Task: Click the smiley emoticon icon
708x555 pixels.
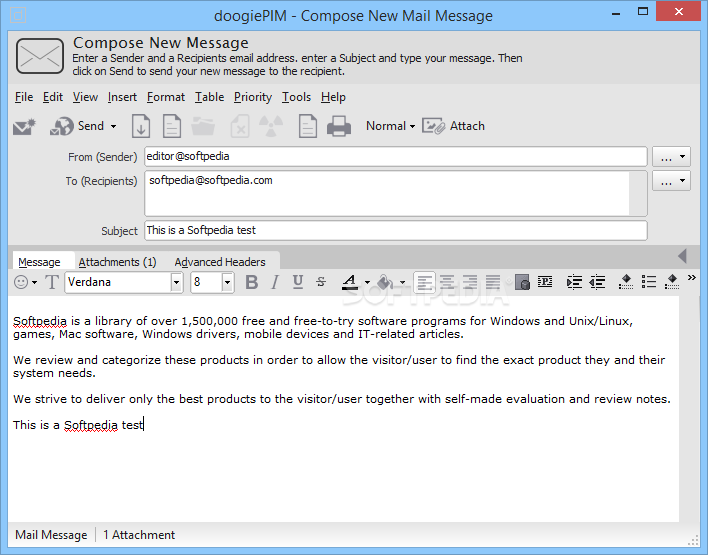Action: pos(21,282)
